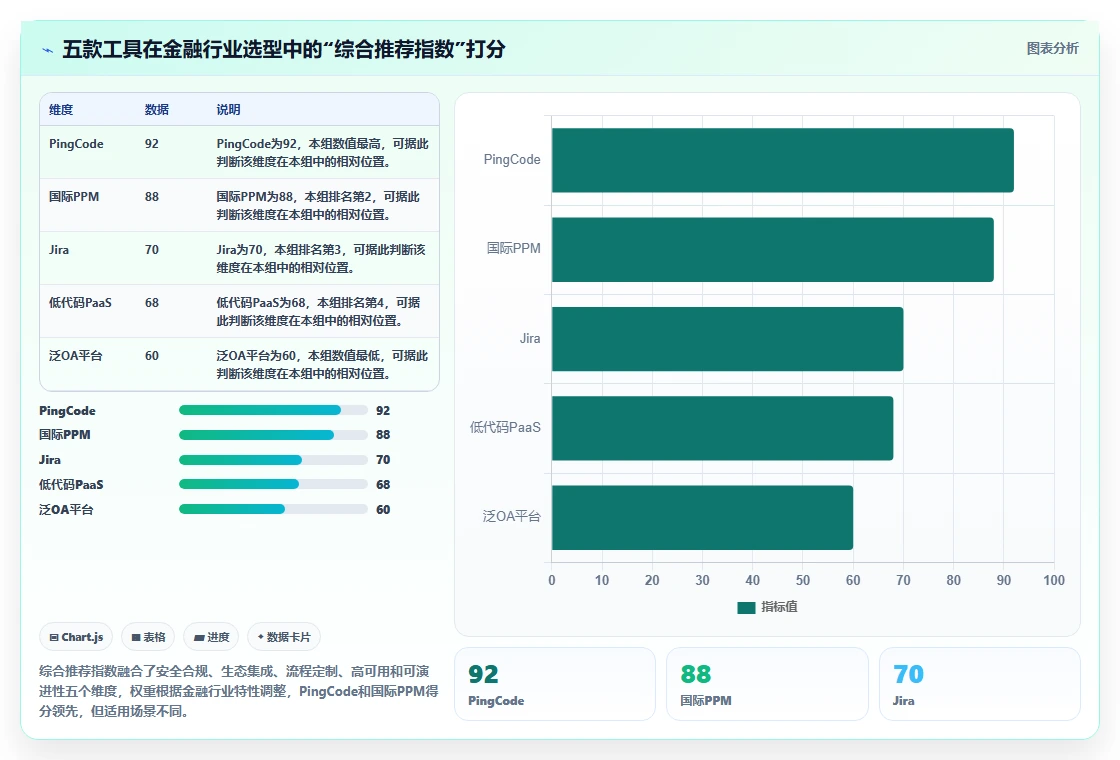Click the PingCode bar in the chart
The height and width of the screenshot is (760, 1120).
click(783, 160)
